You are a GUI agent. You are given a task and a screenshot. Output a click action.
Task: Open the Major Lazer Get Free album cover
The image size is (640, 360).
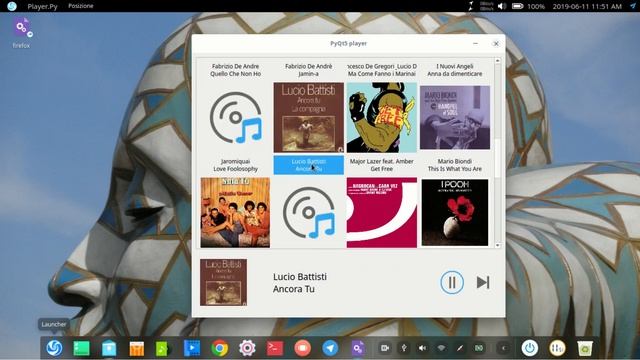pos(382,118)
